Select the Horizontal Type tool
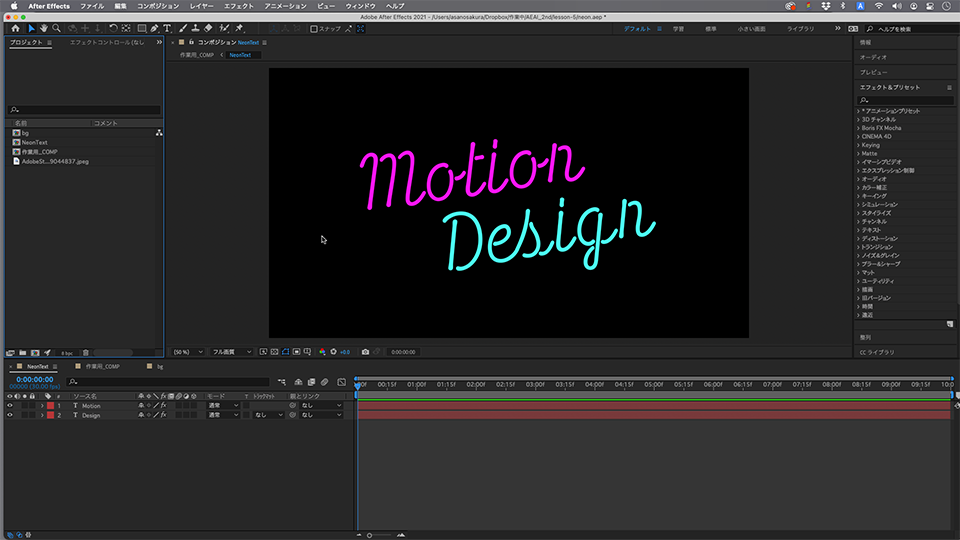 point(167,28)
